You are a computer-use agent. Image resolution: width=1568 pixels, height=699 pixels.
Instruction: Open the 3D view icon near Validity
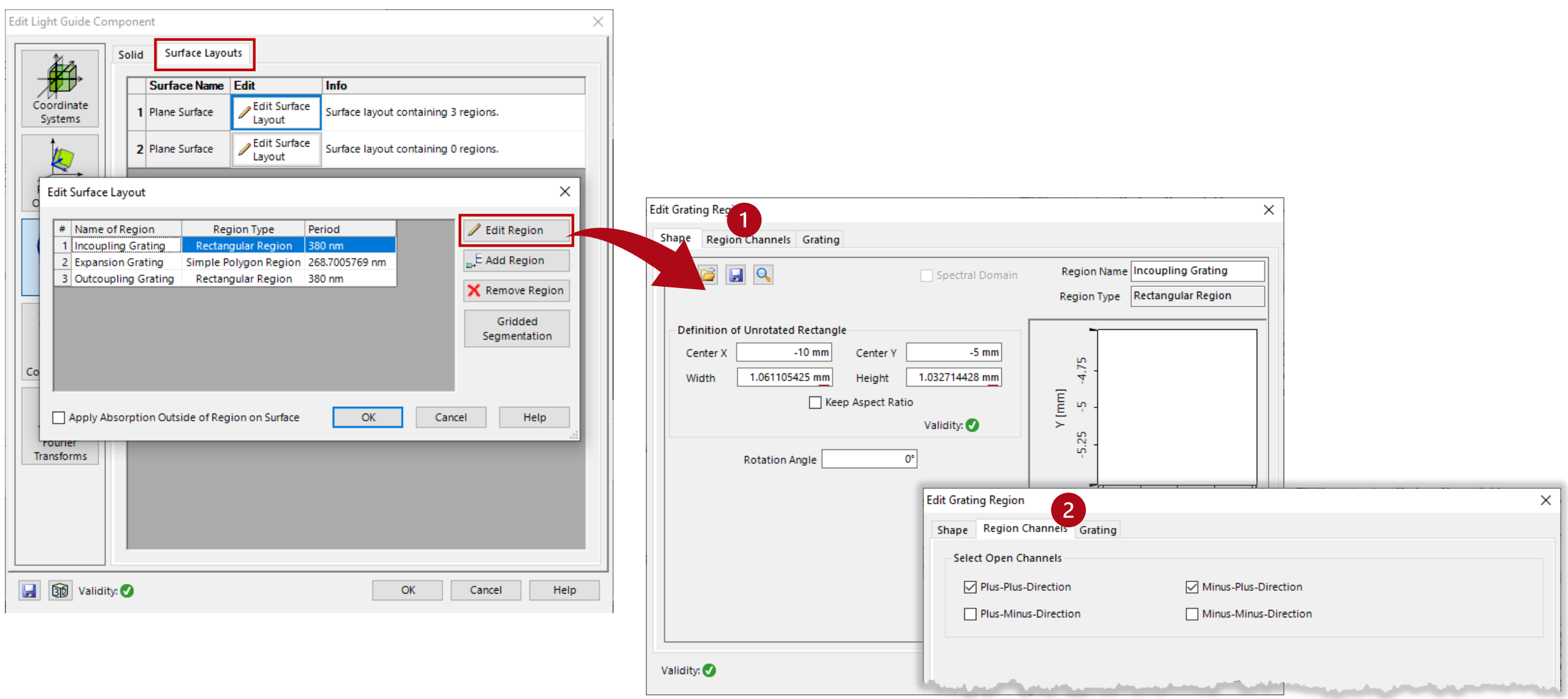pyautogui.click(x=60, y=590)
